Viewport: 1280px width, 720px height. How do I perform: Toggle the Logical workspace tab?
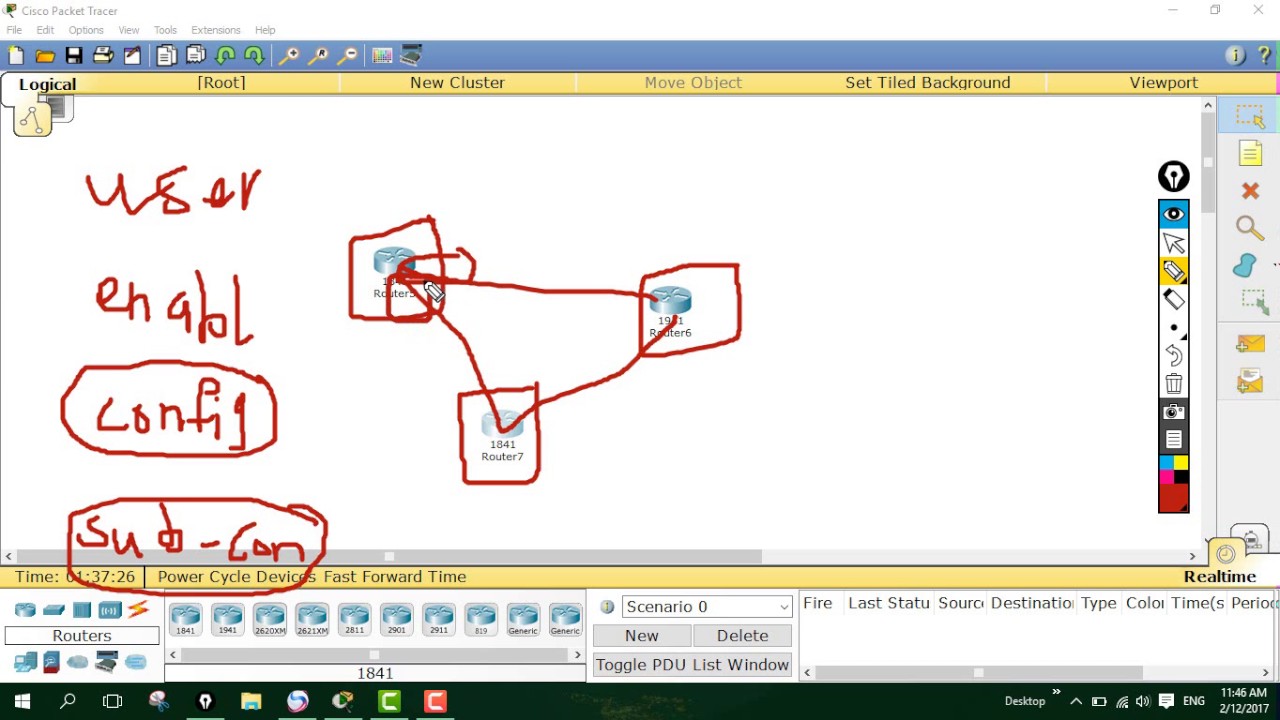pyautogui.click(x=47, y=84)
